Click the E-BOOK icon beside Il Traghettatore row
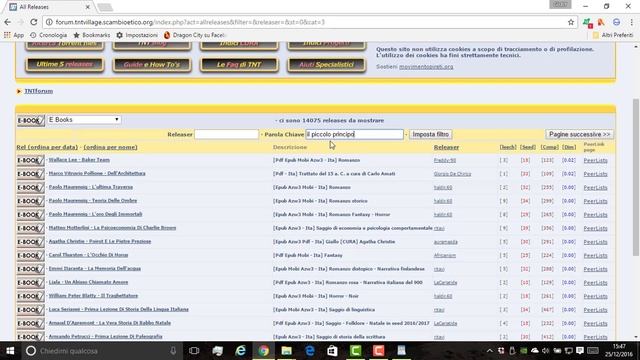The height and width of the screenshot is (360, 640). point(31,296)
